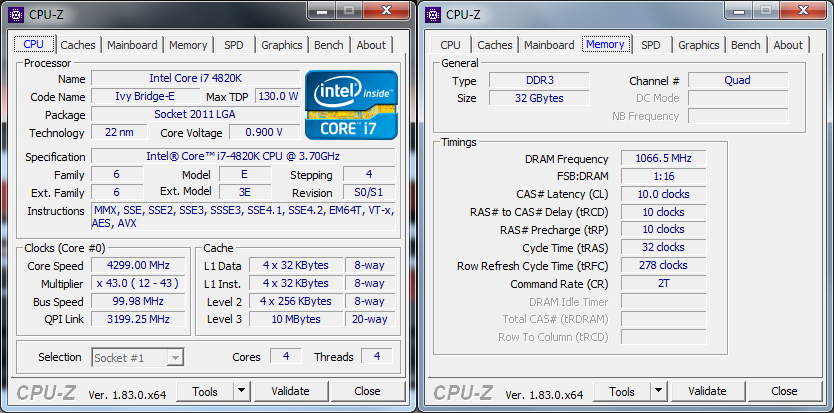Click memory type value 'DDR3'
Screen dimensions: 834x413
click(539, 80)
